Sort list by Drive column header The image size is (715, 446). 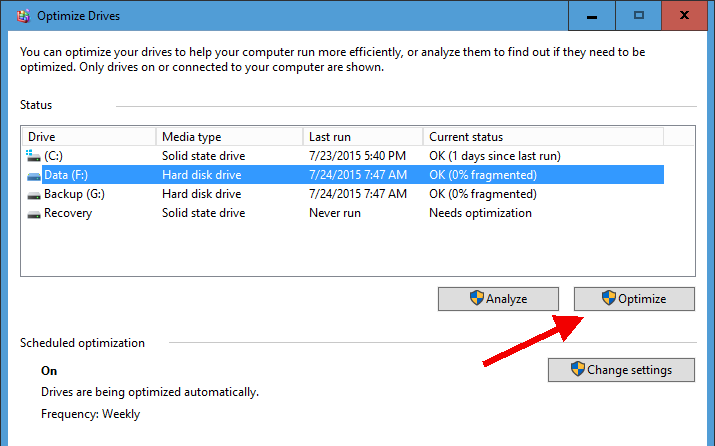pos(88,137)
